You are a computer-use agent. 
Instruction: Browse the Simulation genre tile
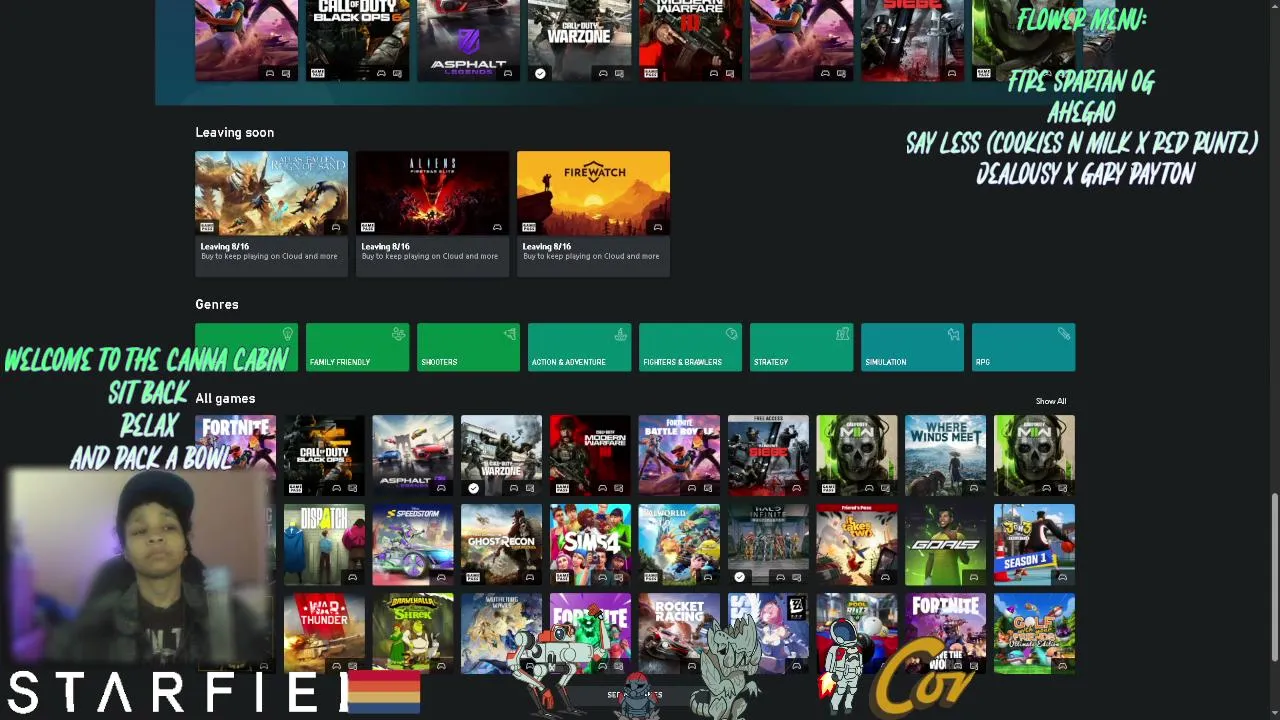[912, 347]
